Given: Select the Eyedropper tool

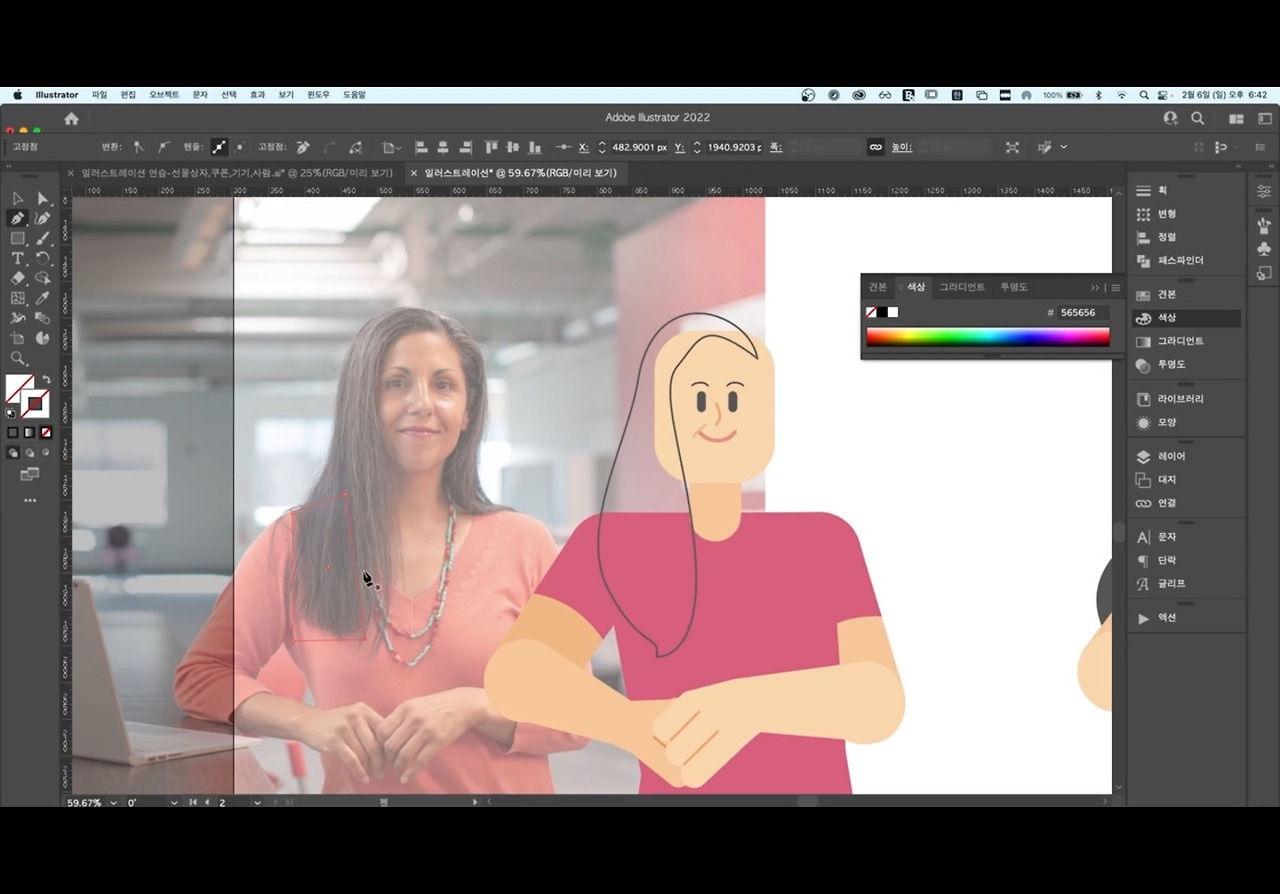Looking at the screenshot, I should 42,298.
